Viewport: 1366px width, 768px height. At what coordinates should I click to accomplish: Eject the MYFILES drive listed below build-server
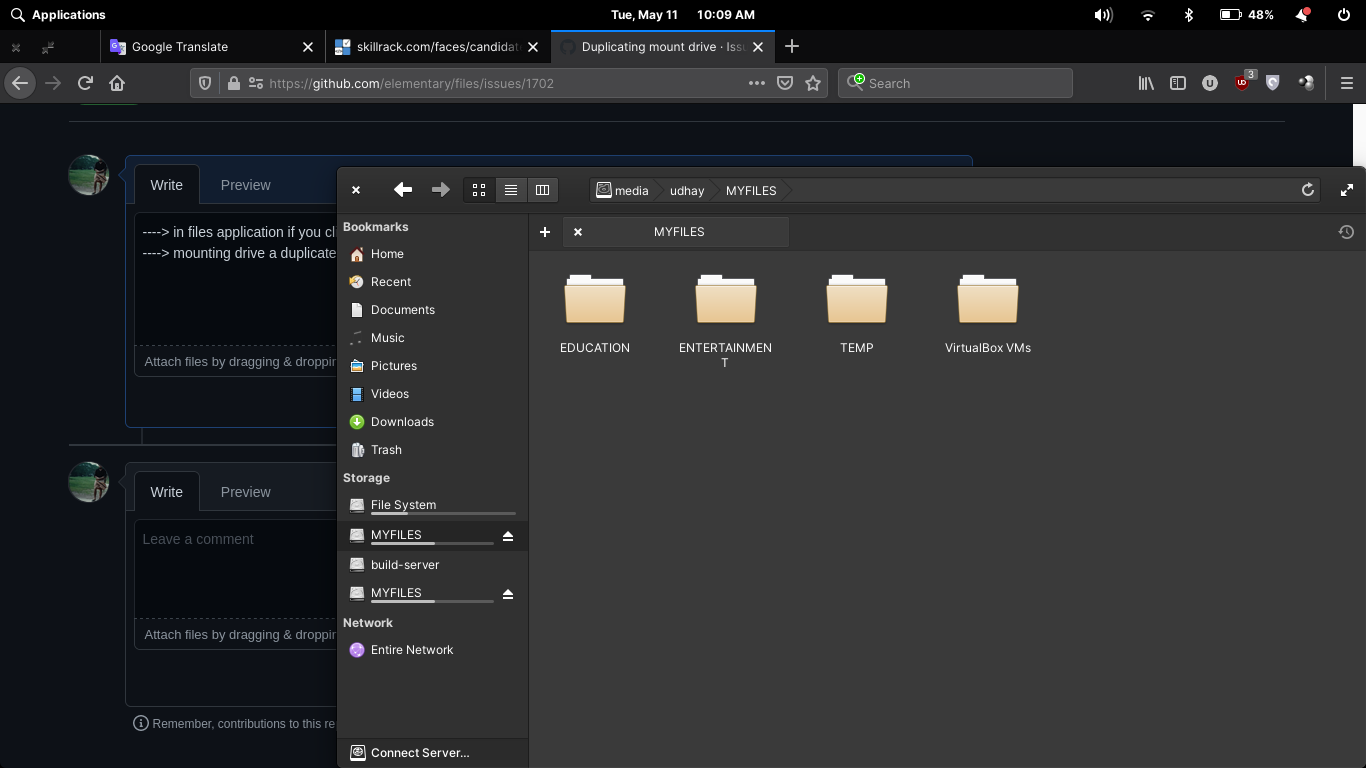(x=508, y=594)
